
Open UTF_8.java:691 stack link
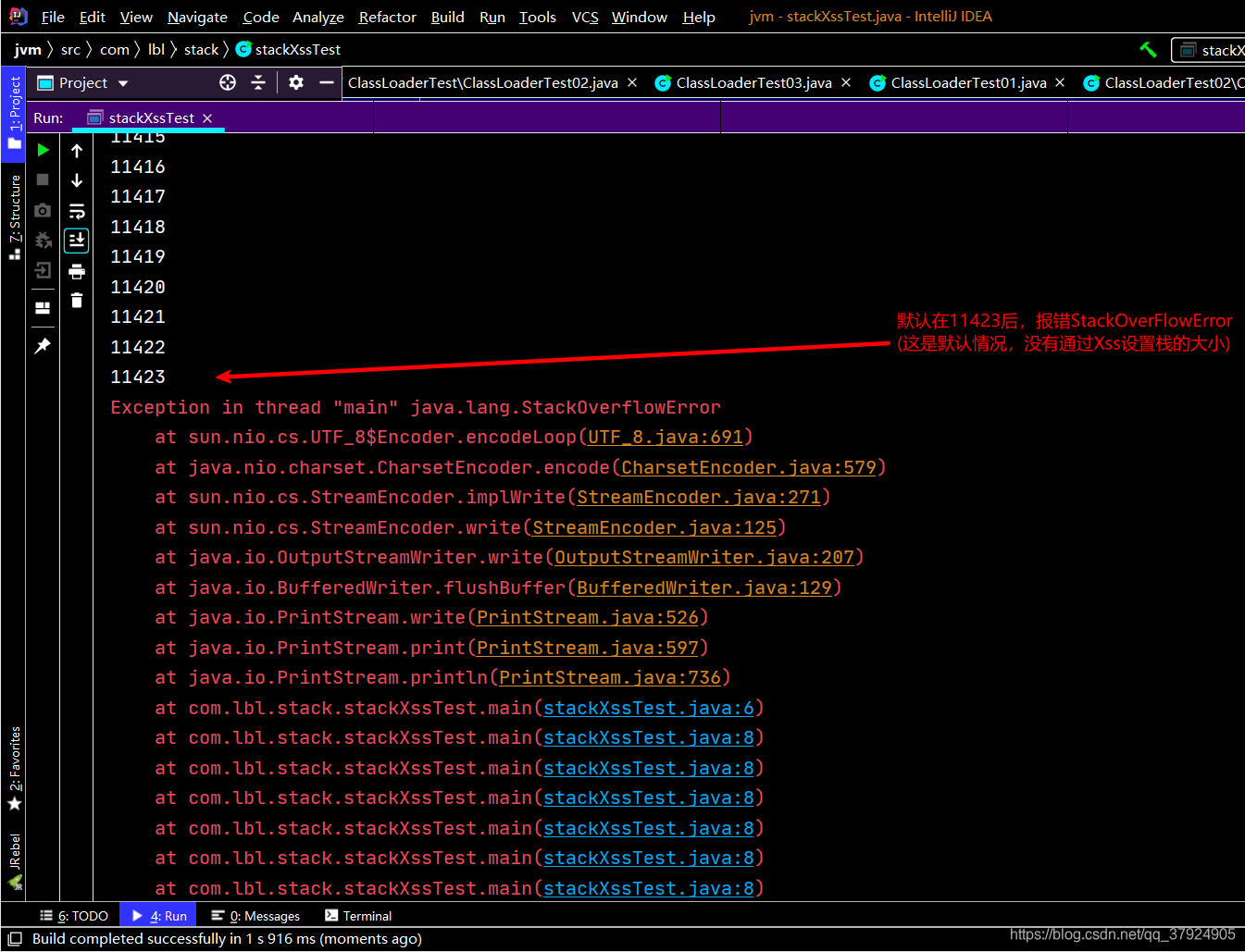(666, 437)
